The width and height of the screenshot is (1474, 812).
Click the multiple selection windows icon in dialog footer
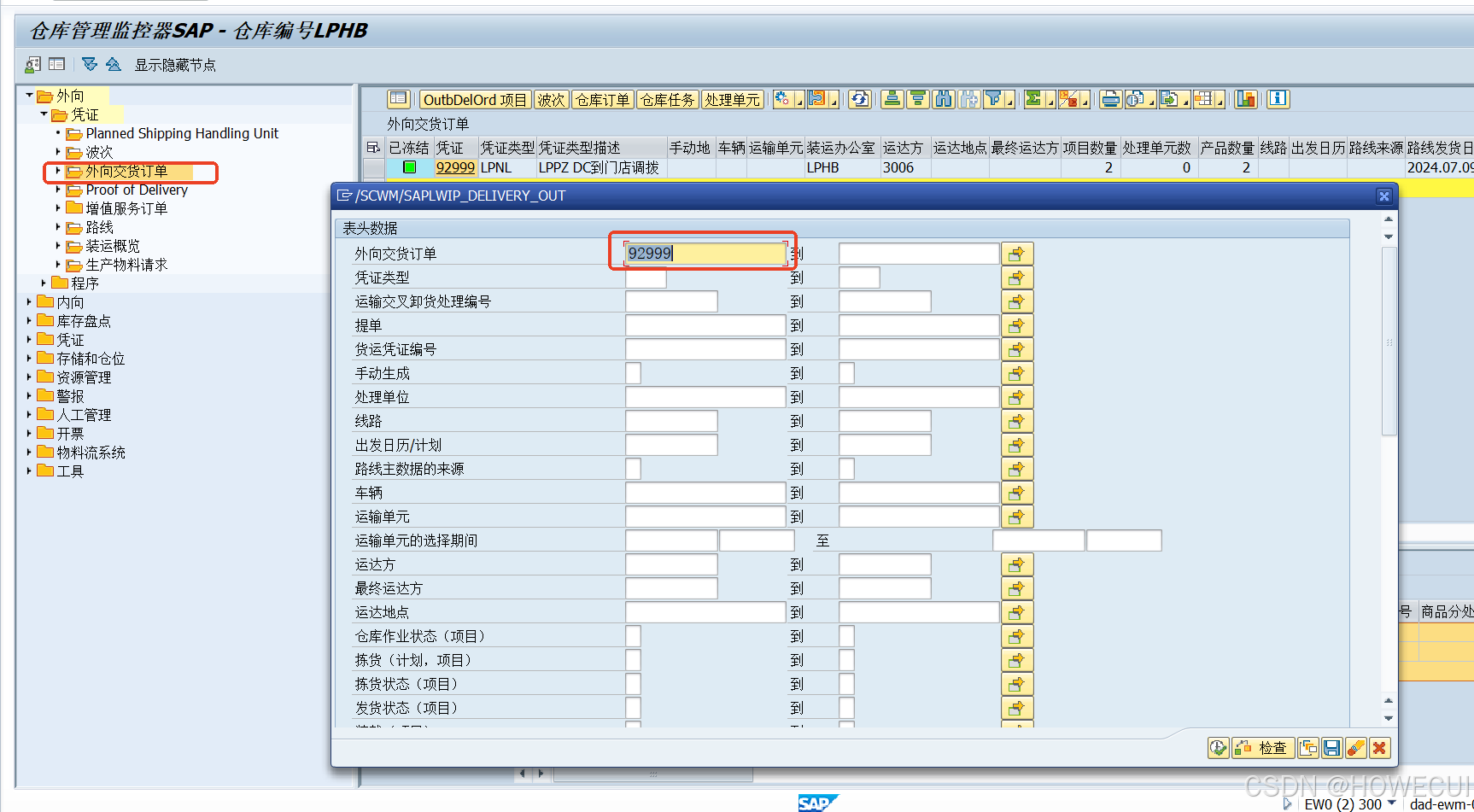pos(1308,748)
